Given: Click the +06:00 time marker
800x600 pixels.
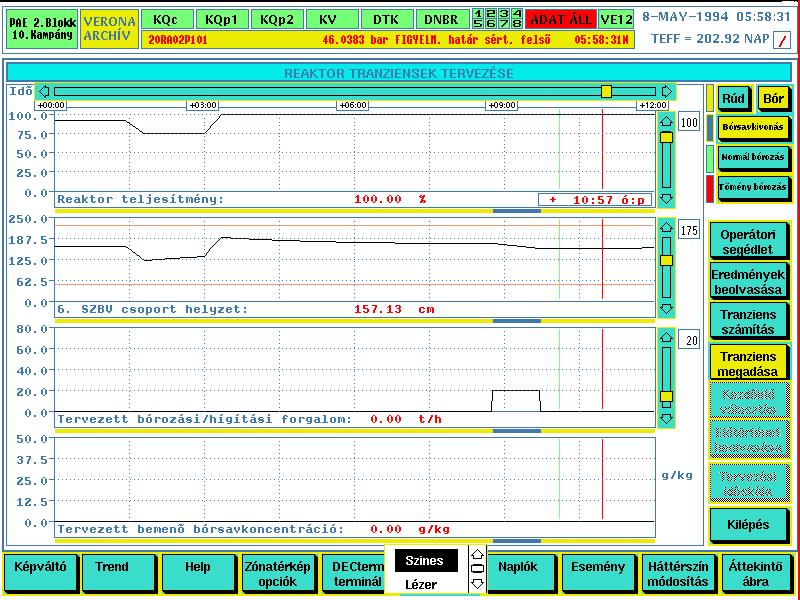Looking at the screenshot, I should [353, 105].
